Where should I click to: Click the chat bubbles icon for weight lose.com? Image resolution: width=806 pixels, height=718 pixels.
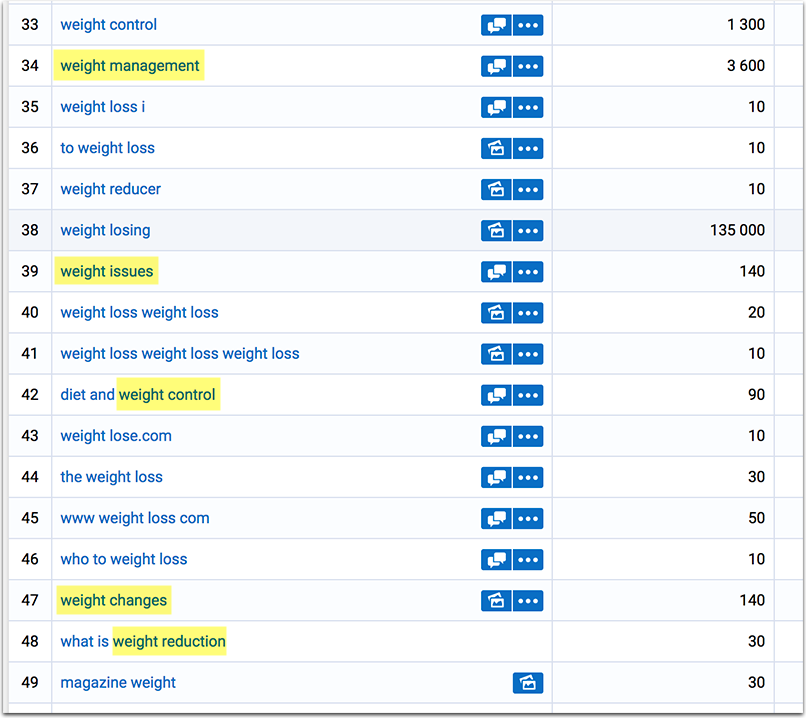click(496, 436)
